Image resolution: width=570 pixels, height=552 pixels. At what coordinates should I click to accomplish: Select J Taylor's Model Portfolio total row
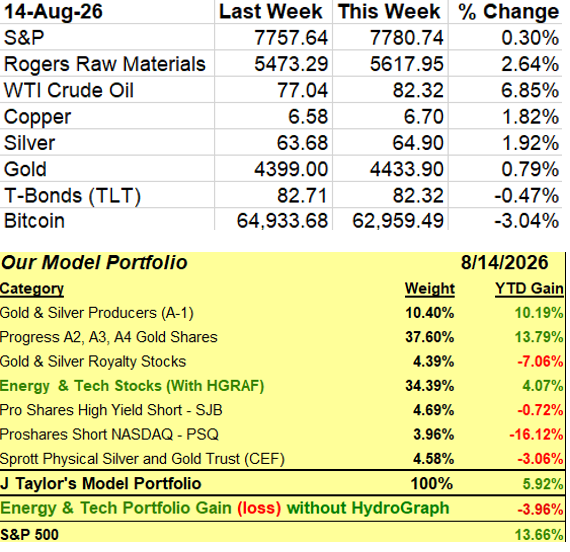pyautogui.click(x=282, y=483)
